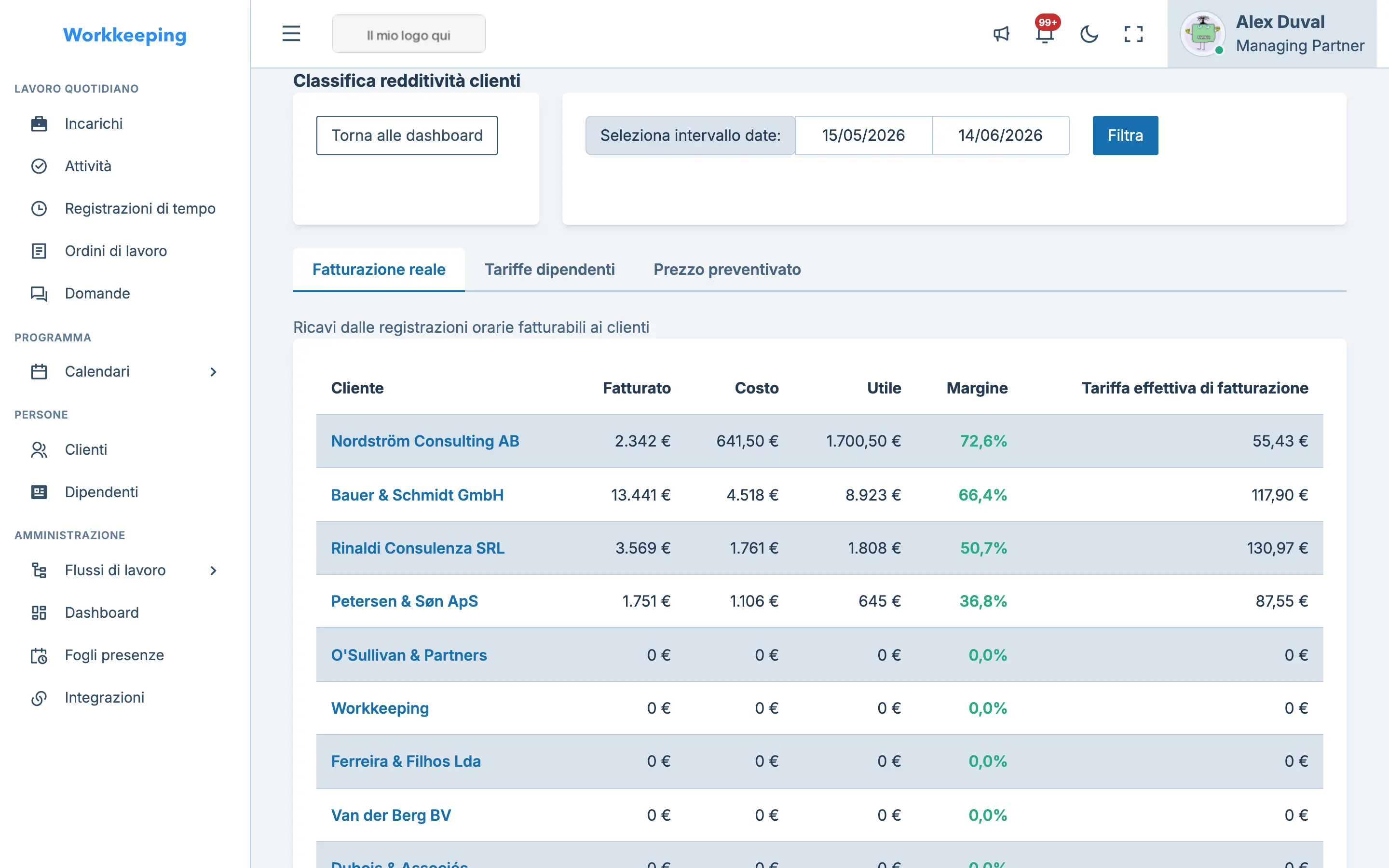Switch to Prezzo preventivato tab
Viewport: 1389px width, 868px height.
[727, 269]
